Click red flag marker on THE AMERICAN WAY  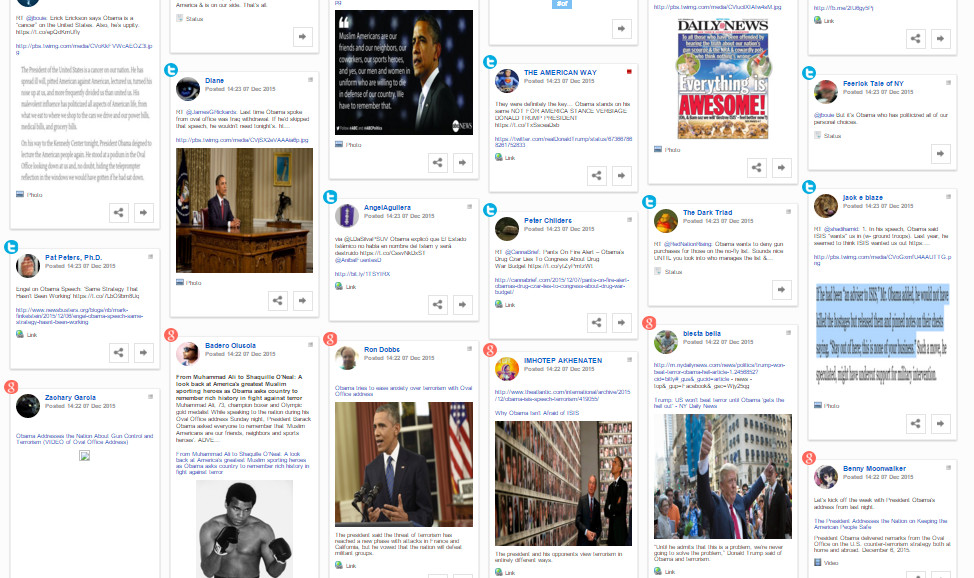click(629, 72)
